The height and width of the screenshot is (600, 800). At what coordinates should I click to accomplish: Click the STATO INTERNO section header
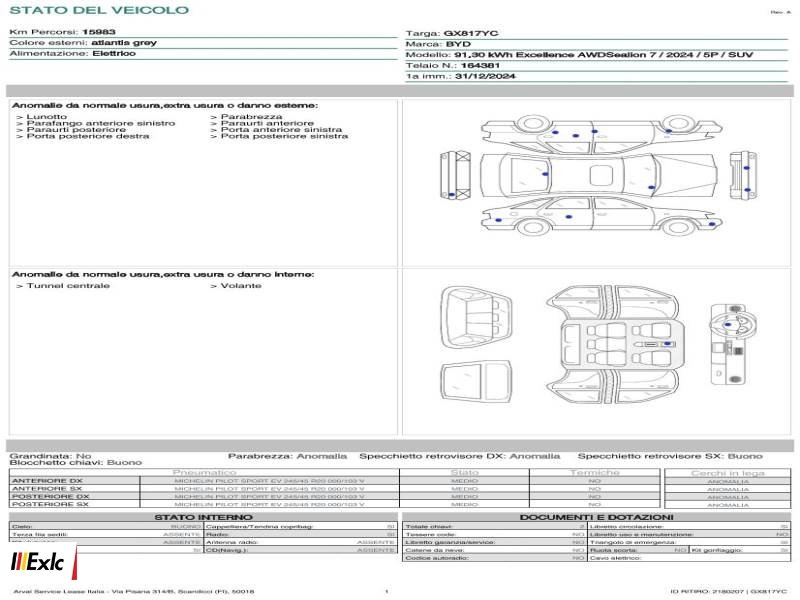tap(203, 517)
